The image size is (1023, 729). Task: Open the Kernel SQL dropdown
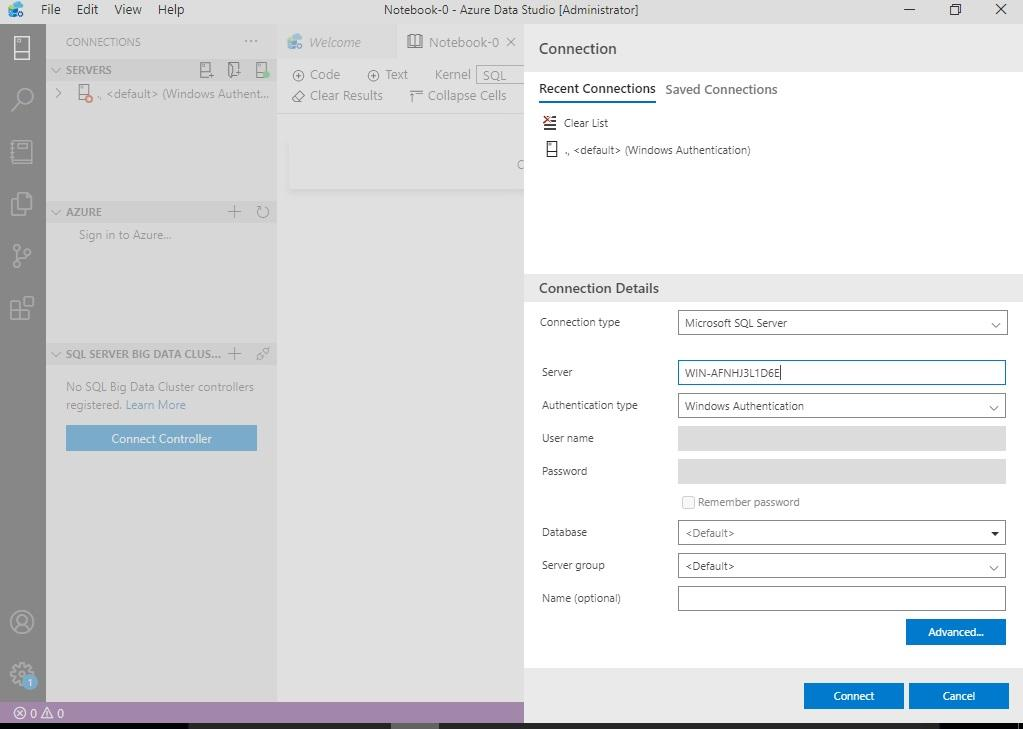500,75
